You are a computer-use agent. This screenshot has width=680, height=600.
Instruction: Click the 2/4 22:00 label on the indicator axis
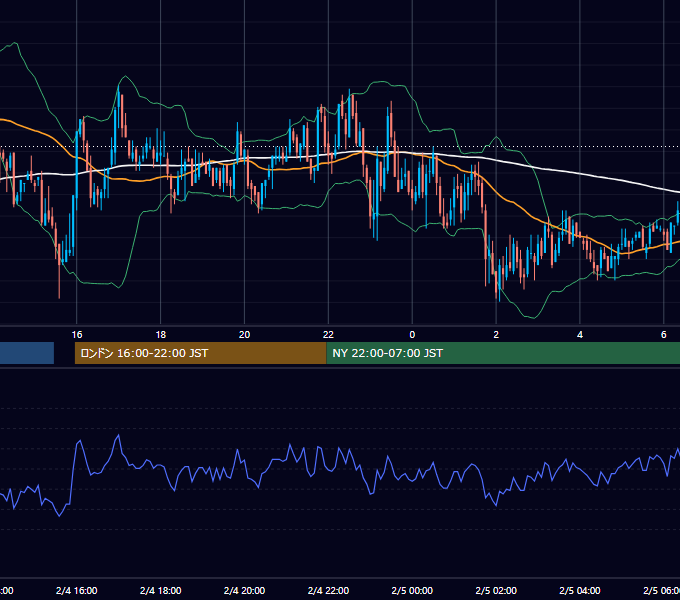328,591
